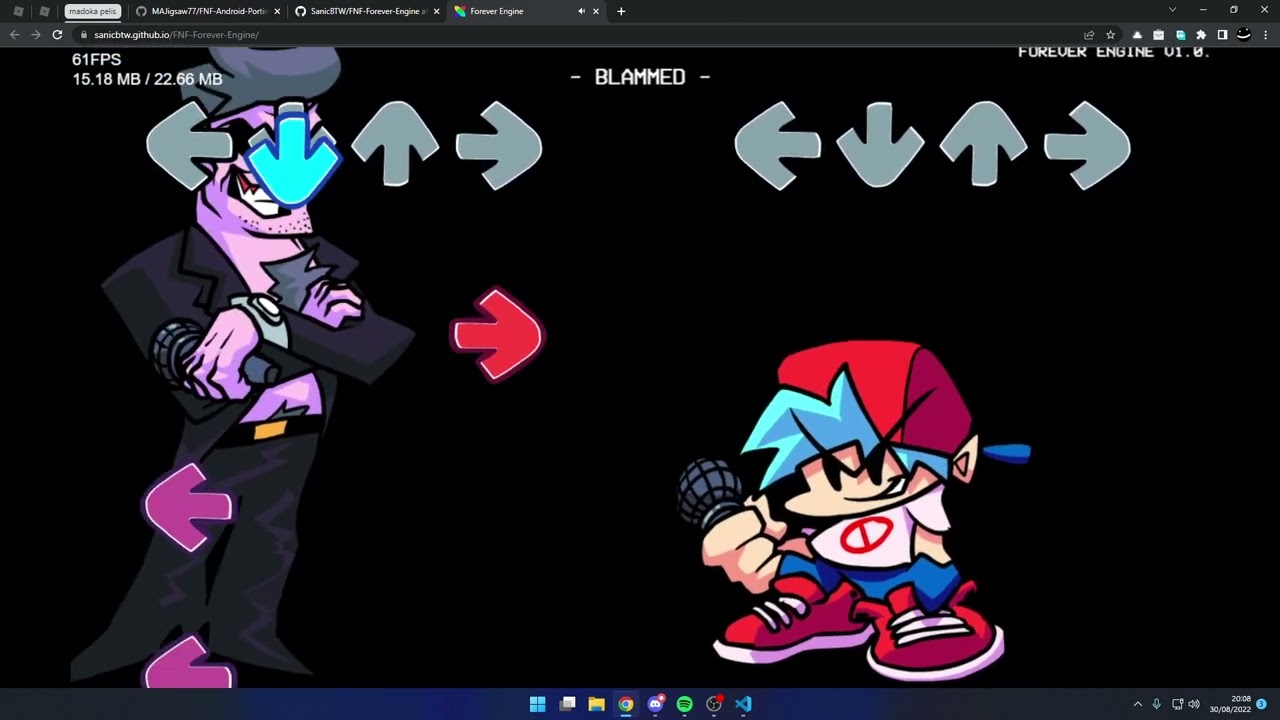Open Spotify from the taskbar
This screenshot has height=720, width=1280.
click(x=684, y=704)
